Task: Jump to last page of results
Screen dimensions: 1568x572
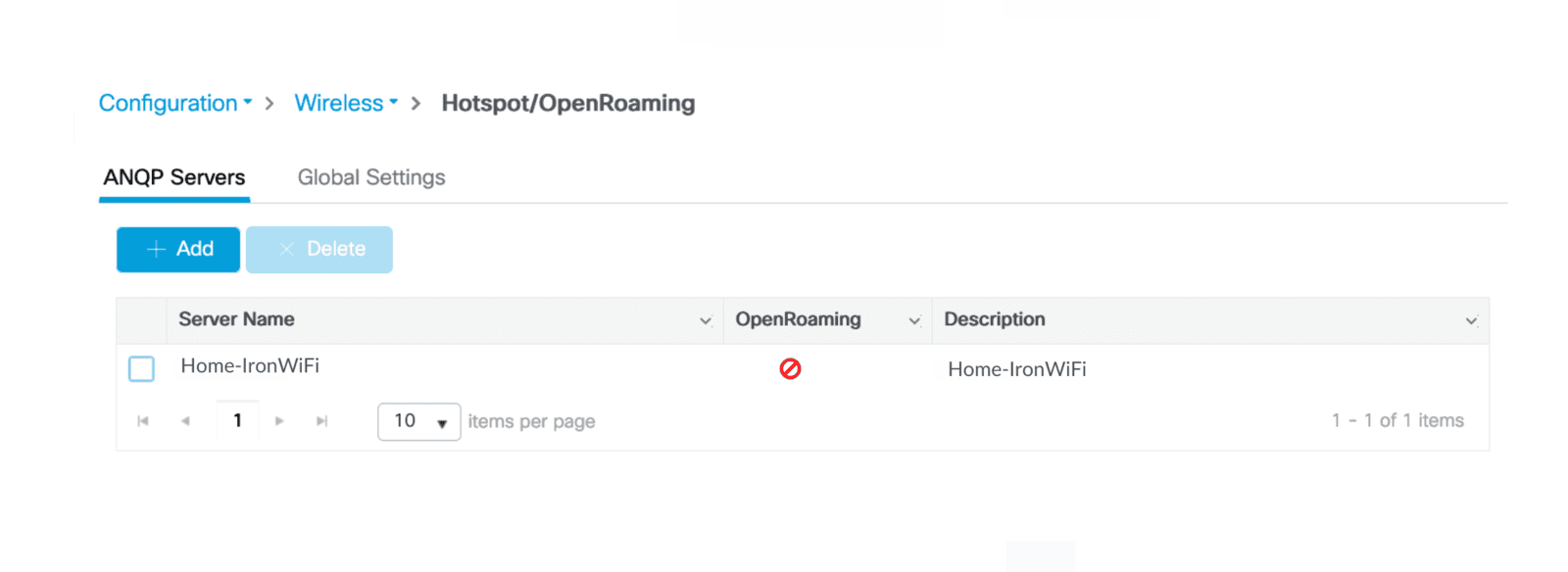Action: pos(321,421)
